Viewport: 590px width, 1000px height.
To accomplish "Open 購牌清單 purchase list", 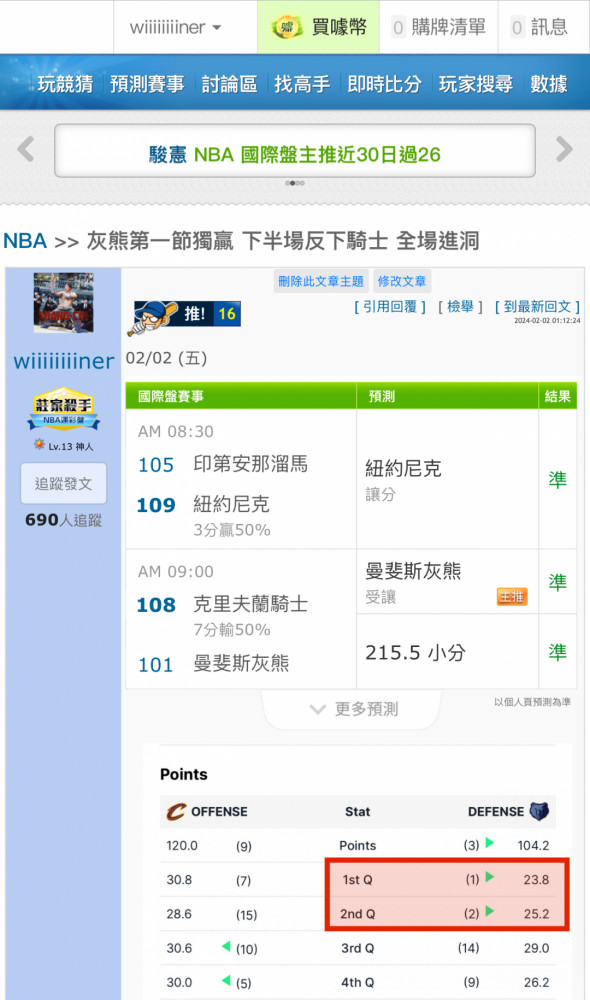I will click(x=438, y=27).
